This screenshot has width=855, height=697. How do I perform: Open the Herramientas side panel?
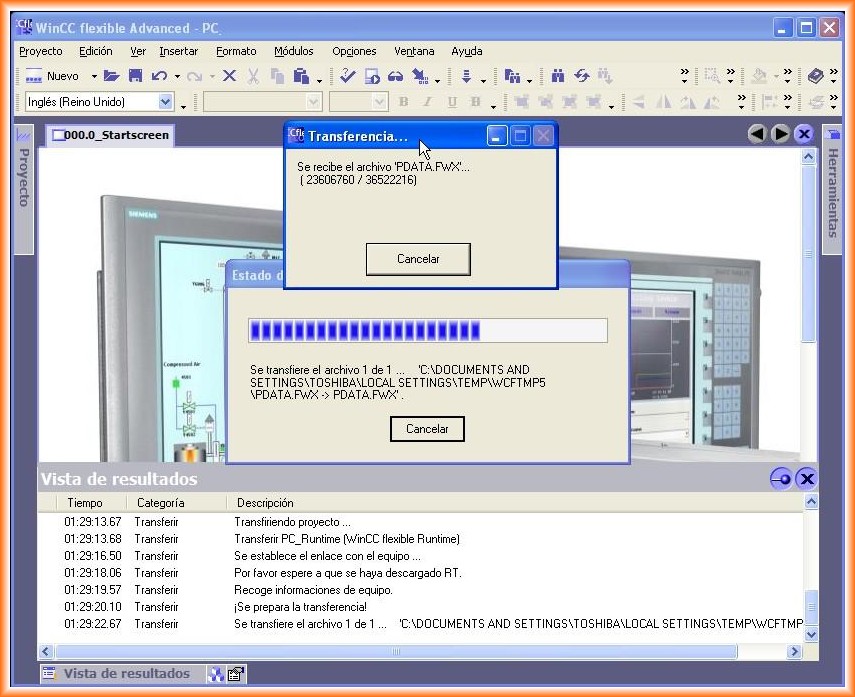[831, 192]
